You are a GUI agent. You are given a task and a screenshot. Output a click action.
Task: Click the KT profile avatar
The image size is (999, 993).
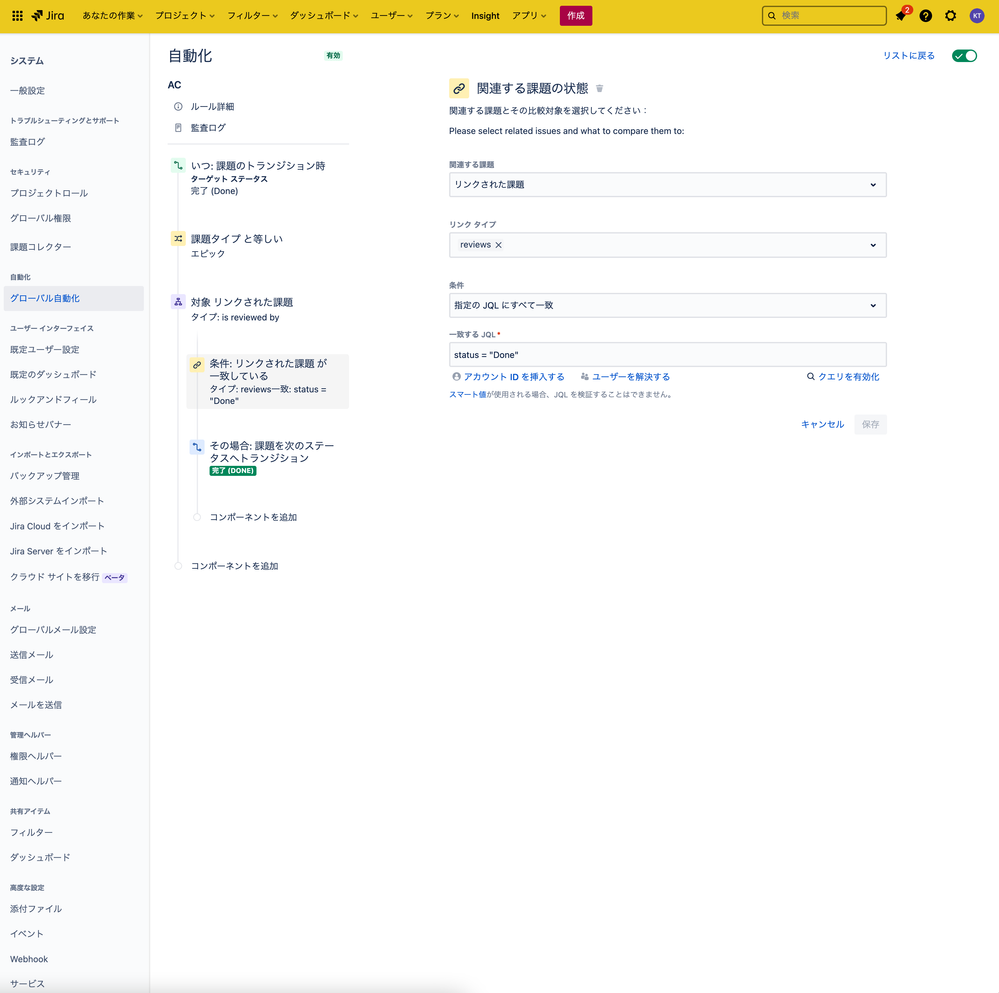pyautogui.click(x=977, y=15)
